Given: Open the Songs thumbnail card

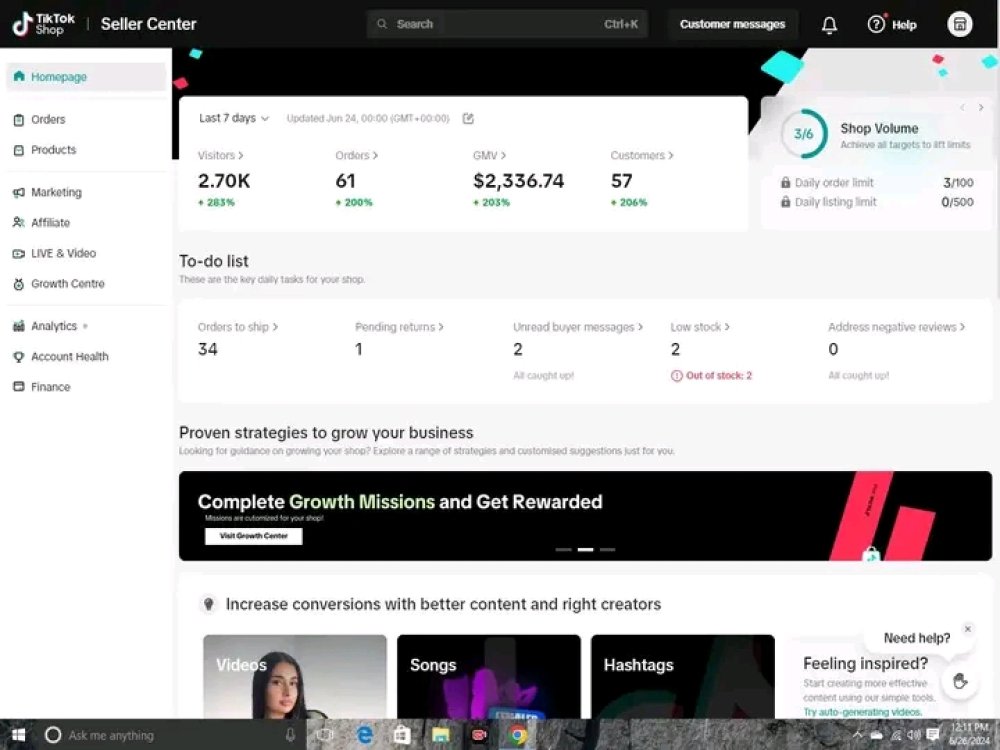Looking at the screenshot, I should (x=489, y=676).
